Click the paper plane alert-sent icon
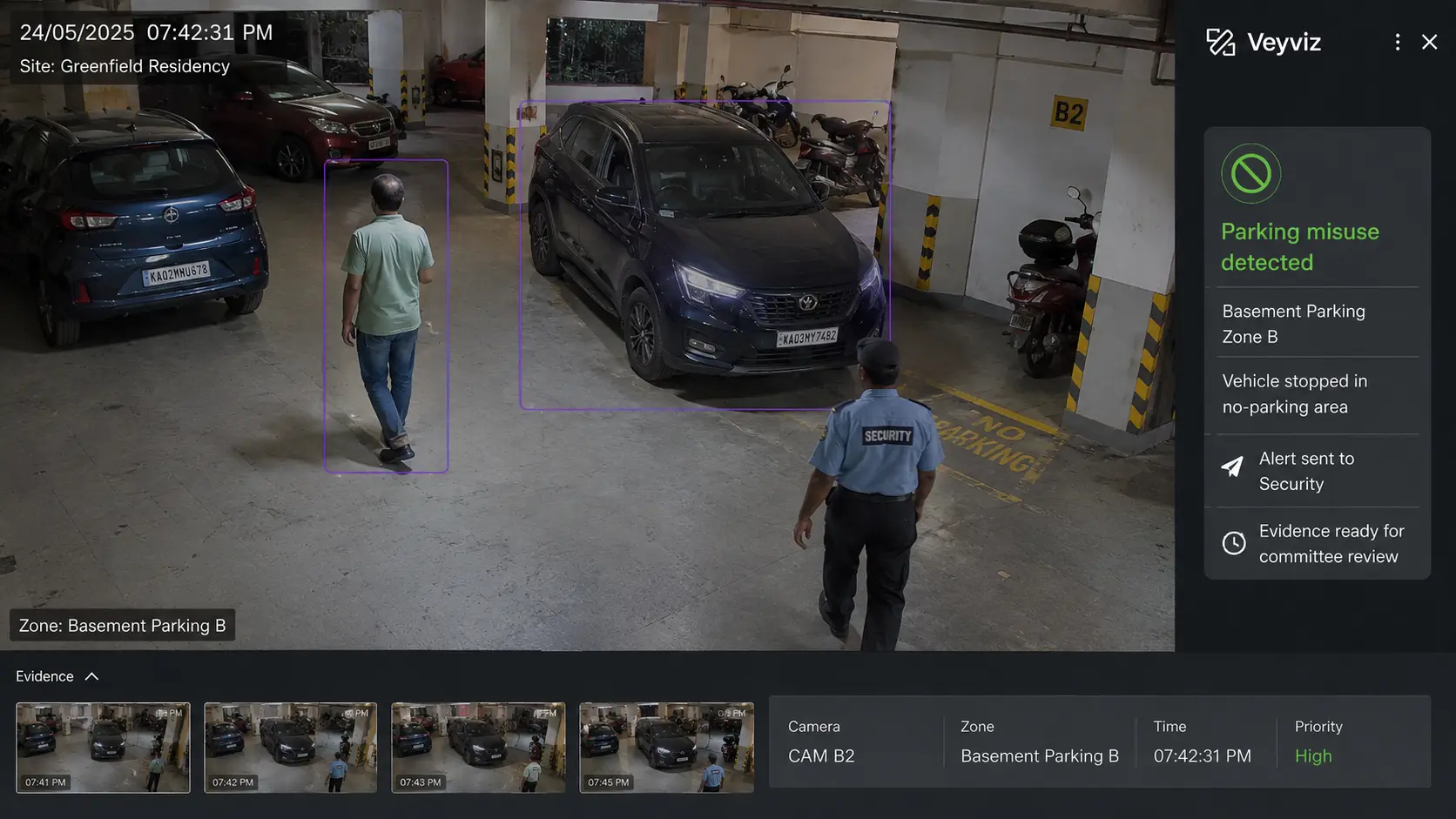The image size is (1456, 819). (1232, 467)
